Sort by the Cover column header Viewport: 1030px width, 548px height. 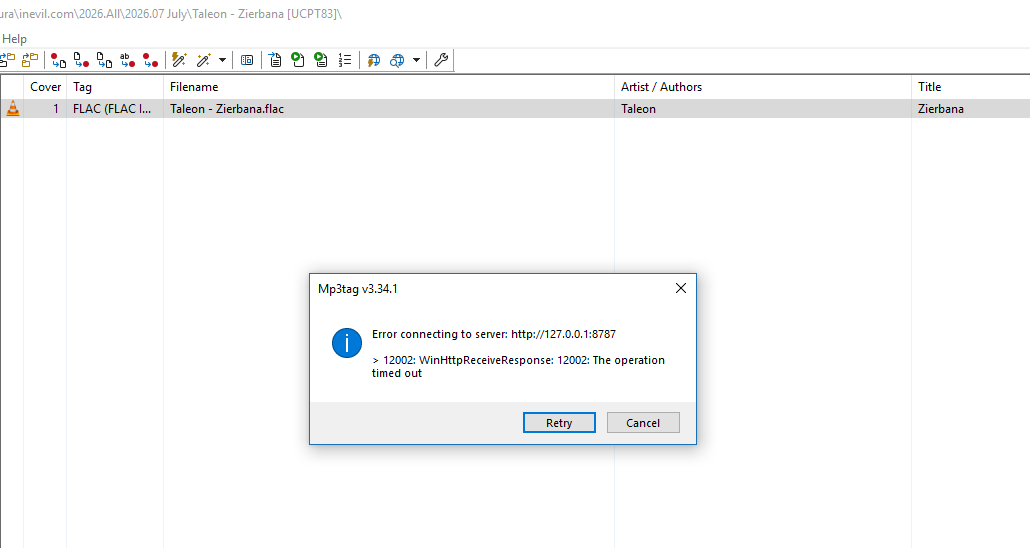(45, 87)
